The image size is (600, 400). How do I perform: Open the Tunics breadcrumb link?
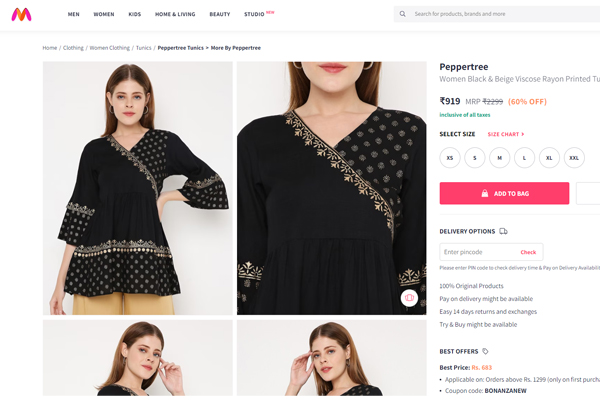pyautogui.click(x=144, y=48)
